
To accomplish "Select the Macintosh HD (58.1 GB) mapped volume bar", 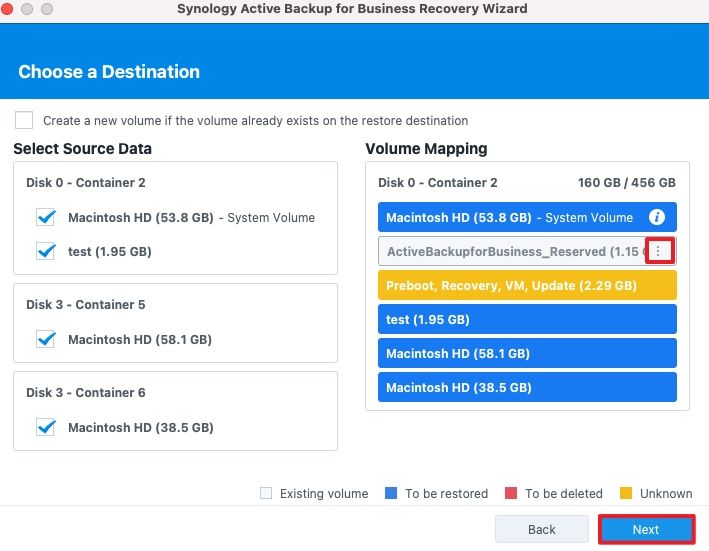I will 527,353.
